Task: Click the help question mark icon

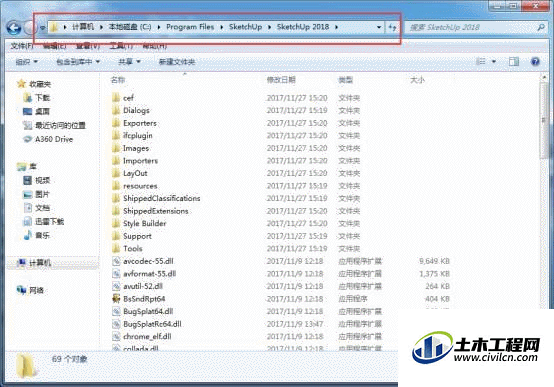Action: pos(535,62)
